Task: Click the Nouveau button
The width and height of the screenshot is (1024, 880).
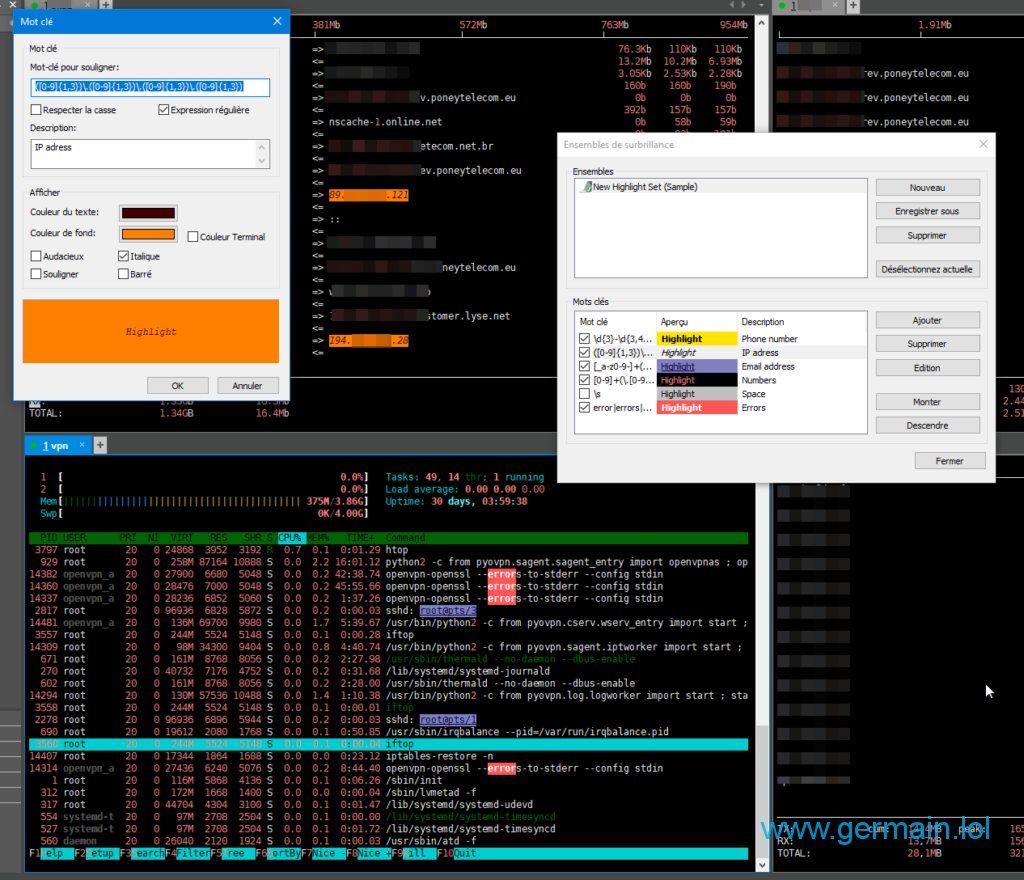Action: 927,188
